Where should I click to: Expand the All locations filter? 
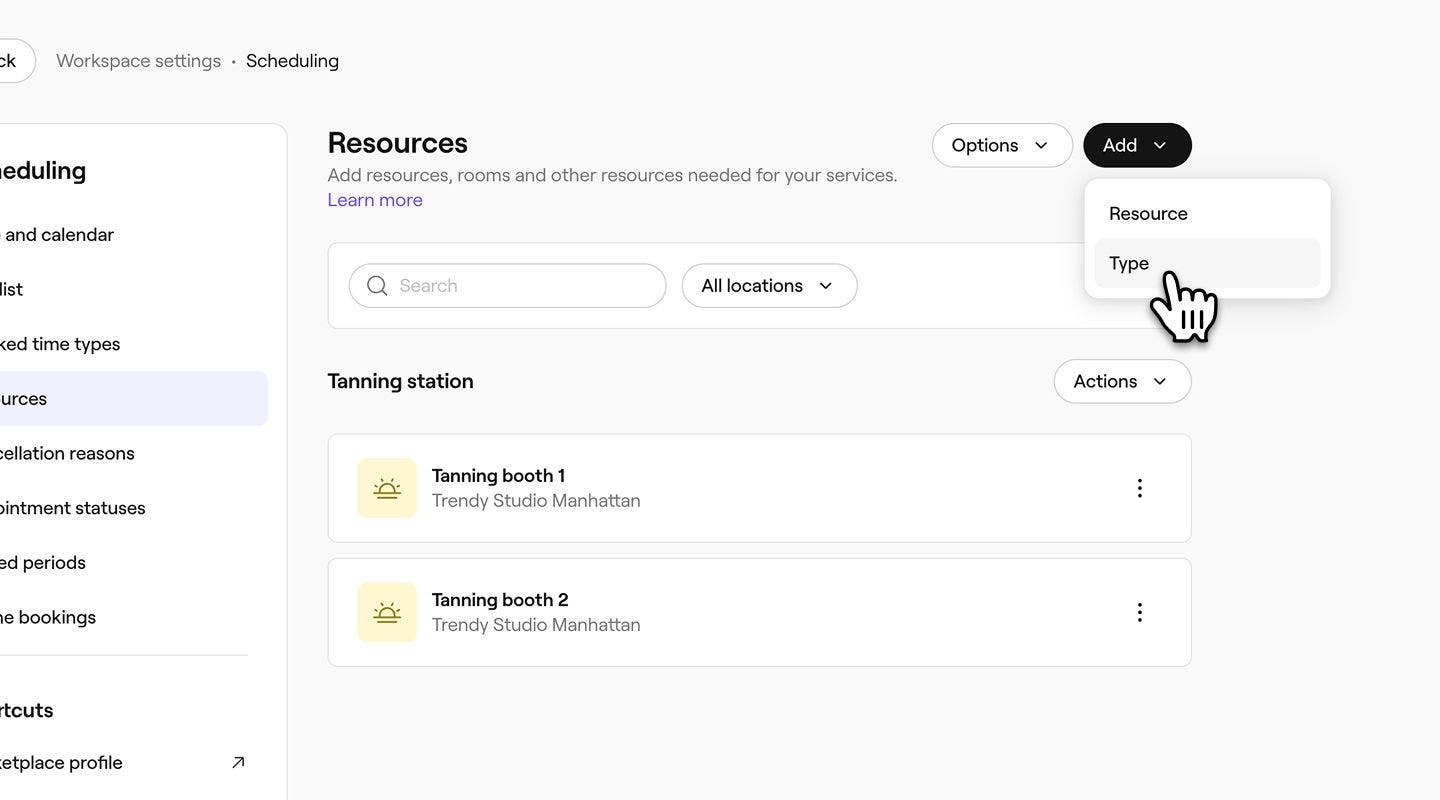coord(768,285)
